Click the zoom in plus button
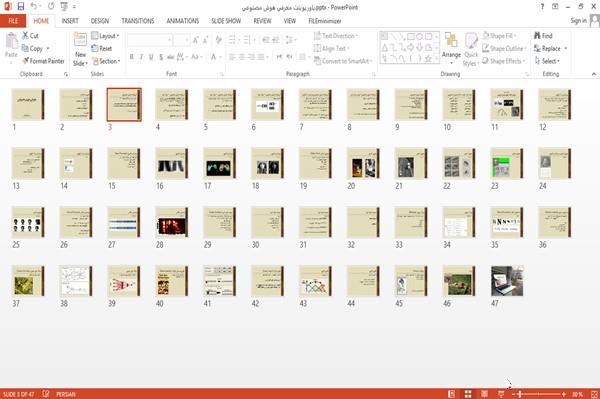Screen dimensions: 600x399 tap(564, 394)
